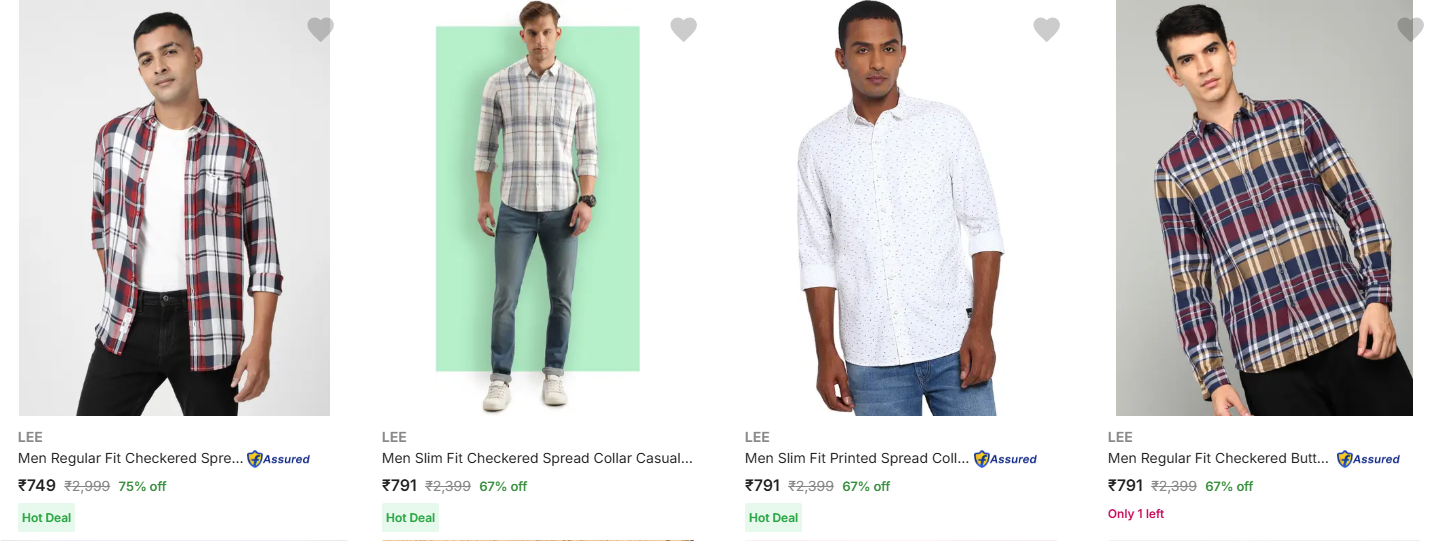Toggle wishlist heart on green-background checkered shirt
Screen dimensions: 1443x541
click(683, 30)
